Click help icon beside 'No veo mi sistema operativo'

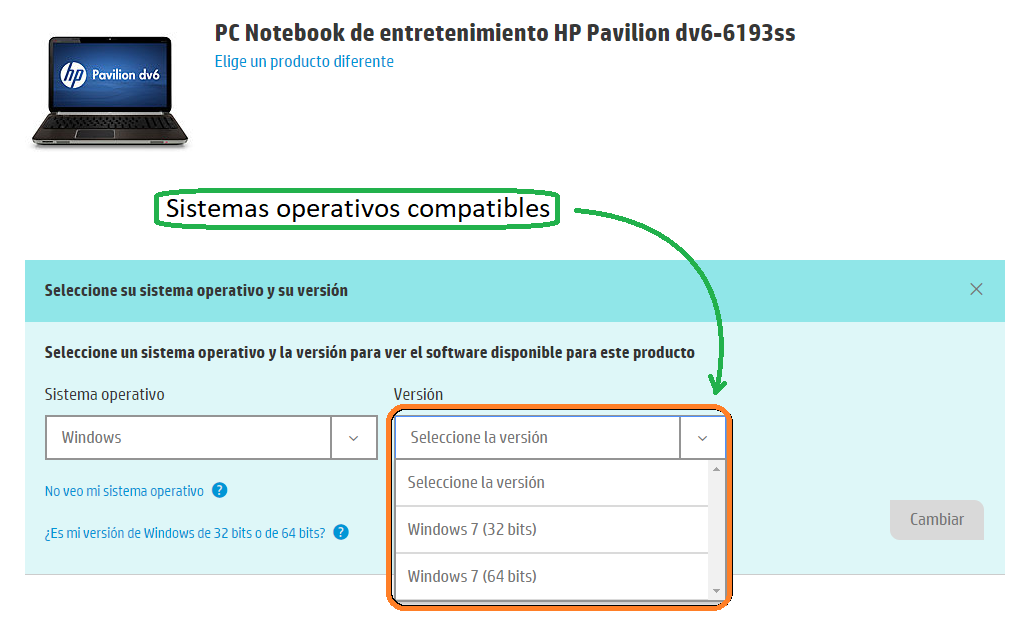219,490
